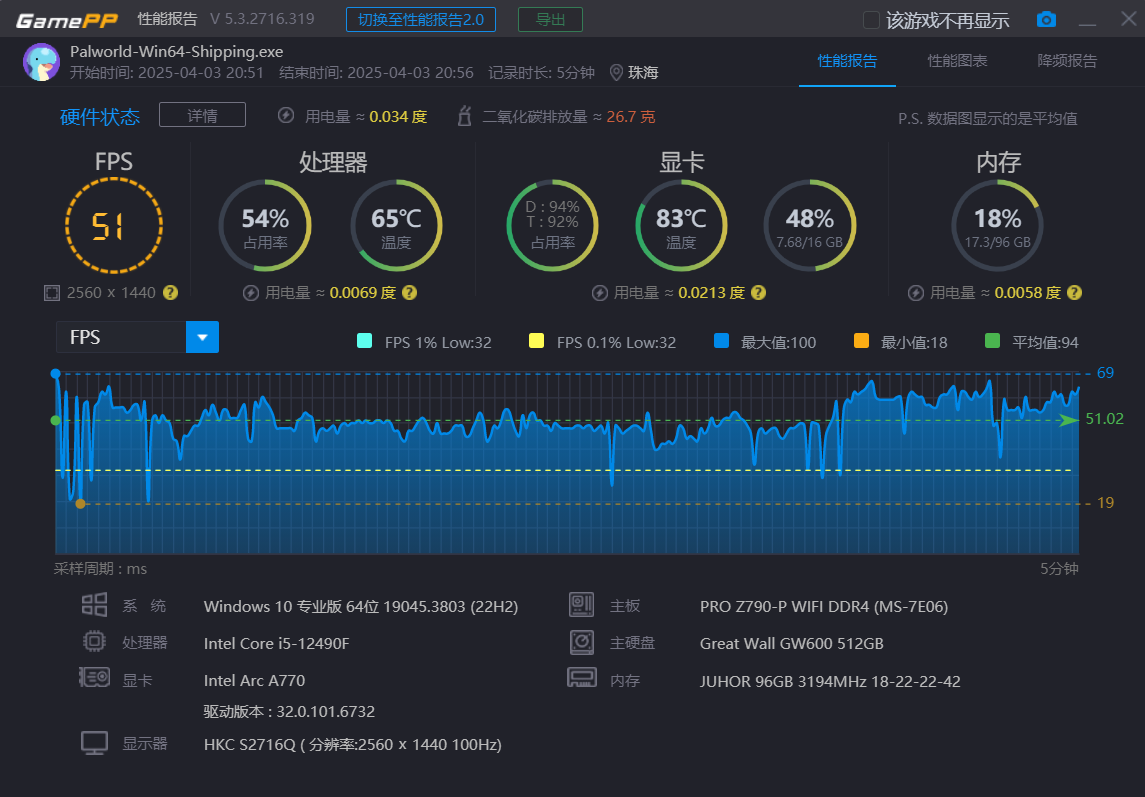
Task: Click the 最小值 orange legend swatch
Action: pos(862,340)
